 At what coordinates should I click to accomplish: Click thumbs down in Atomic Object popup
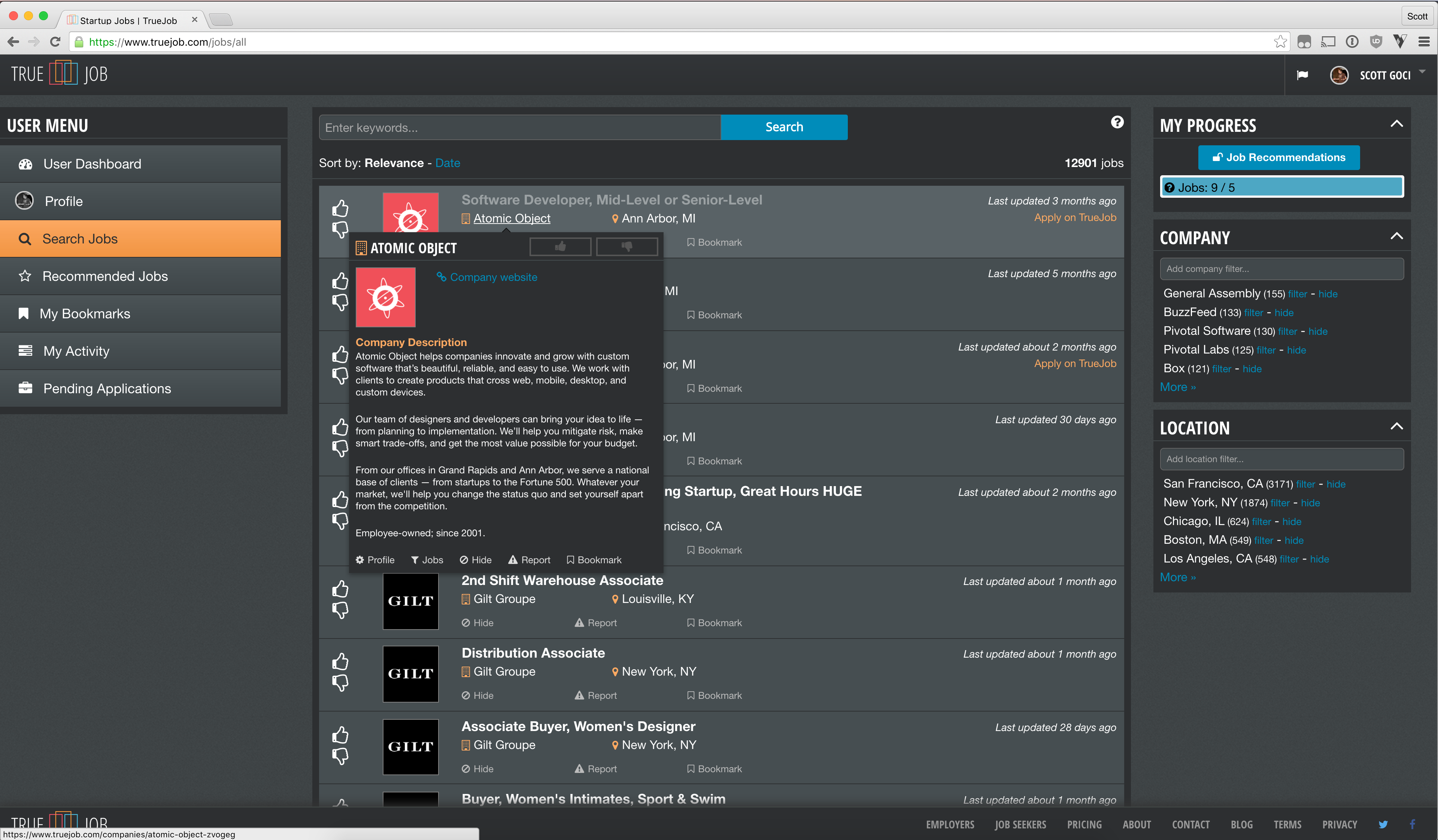click(627, 246)
